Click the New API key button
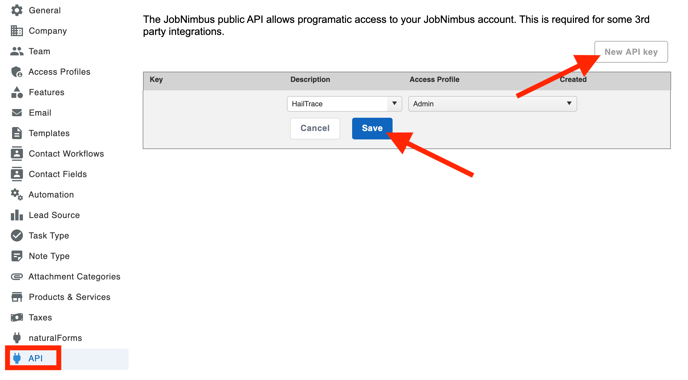 coord(631,52)
